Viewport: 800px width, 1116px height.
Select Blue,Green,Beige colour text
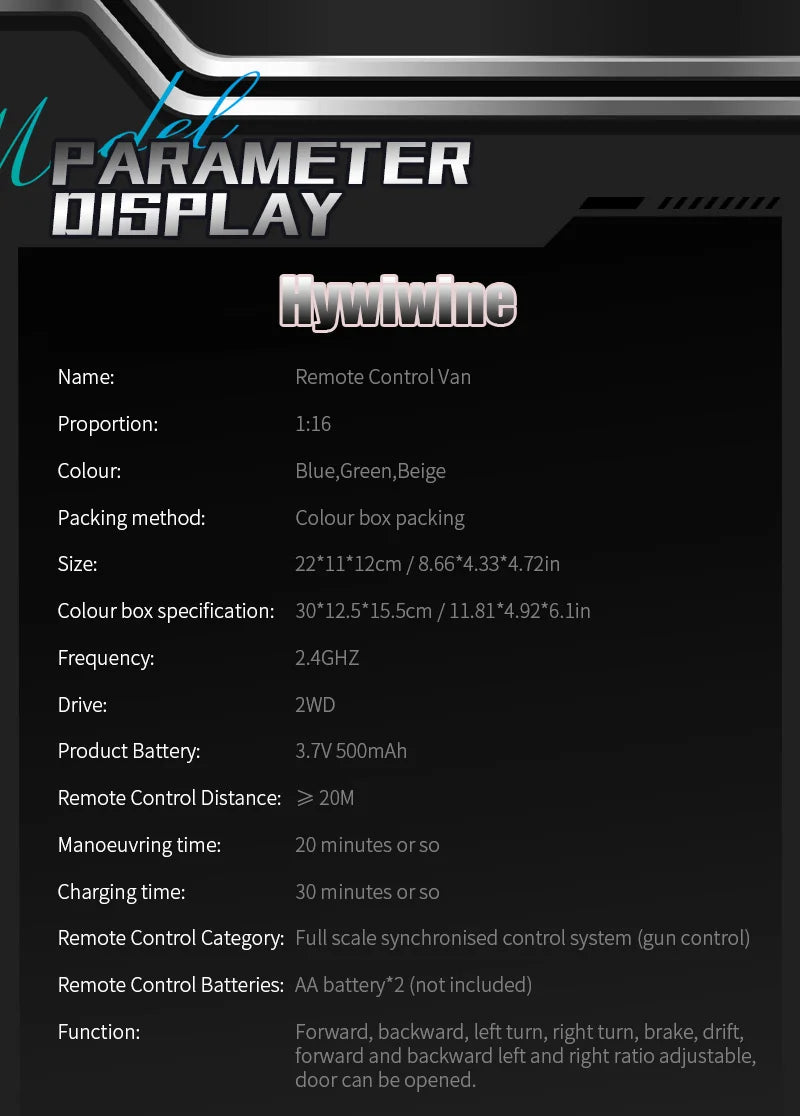coord(371,471)
